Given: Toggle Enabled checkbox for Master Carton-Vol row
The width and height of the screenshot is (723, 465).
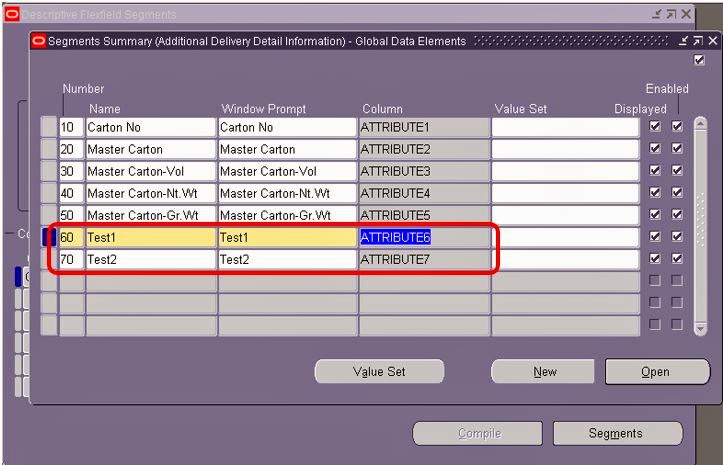Looking at the screenshot, I should pos(677,170).
